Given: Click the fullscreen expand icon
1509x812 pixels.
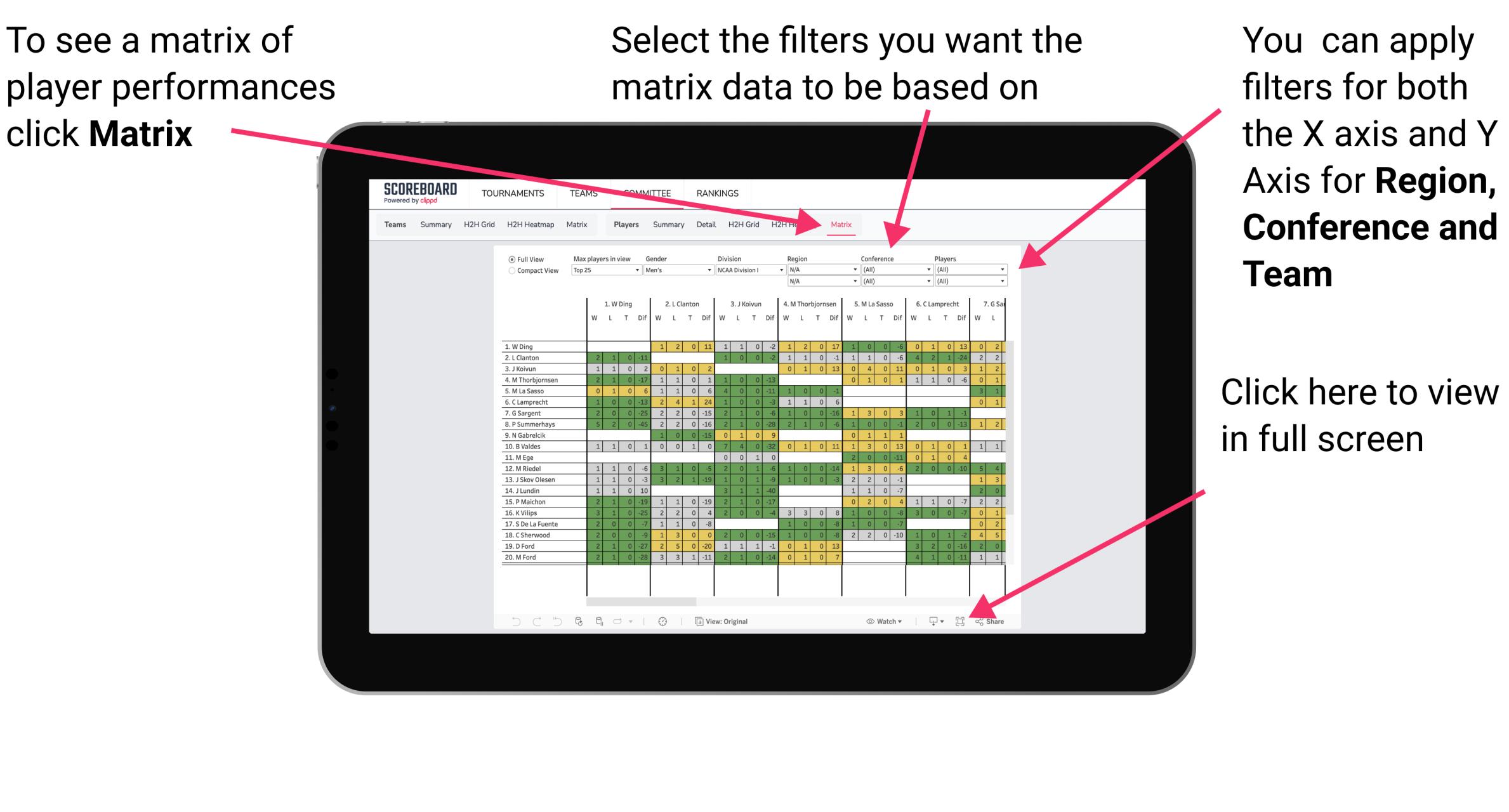Looking at the screenshot, I should (962, 622).
